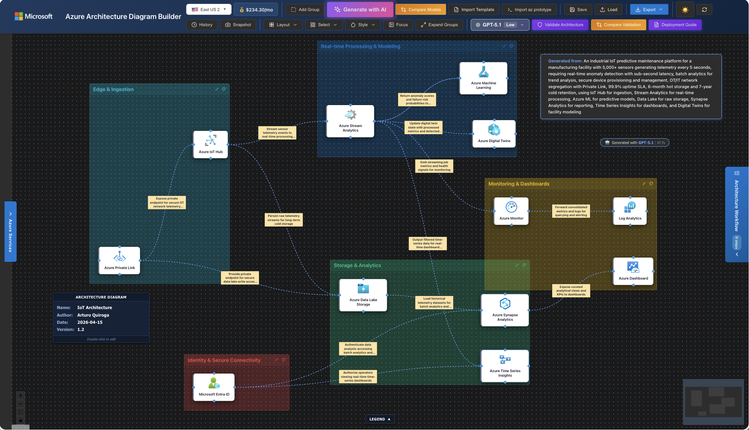Click the Azure Machine Learning node
The width and height of the screenshot is (749, 430).
(483, 78)
